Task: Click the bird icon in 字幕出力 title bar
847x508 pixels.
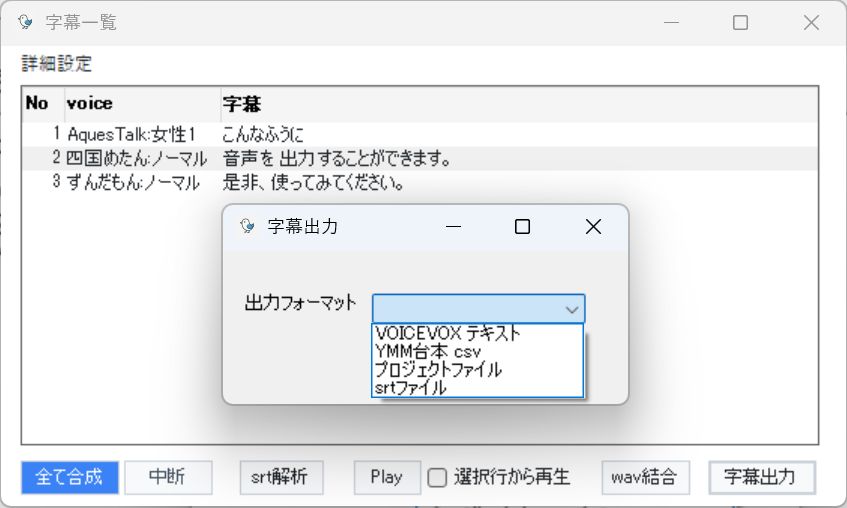Action: coord(247,226)
